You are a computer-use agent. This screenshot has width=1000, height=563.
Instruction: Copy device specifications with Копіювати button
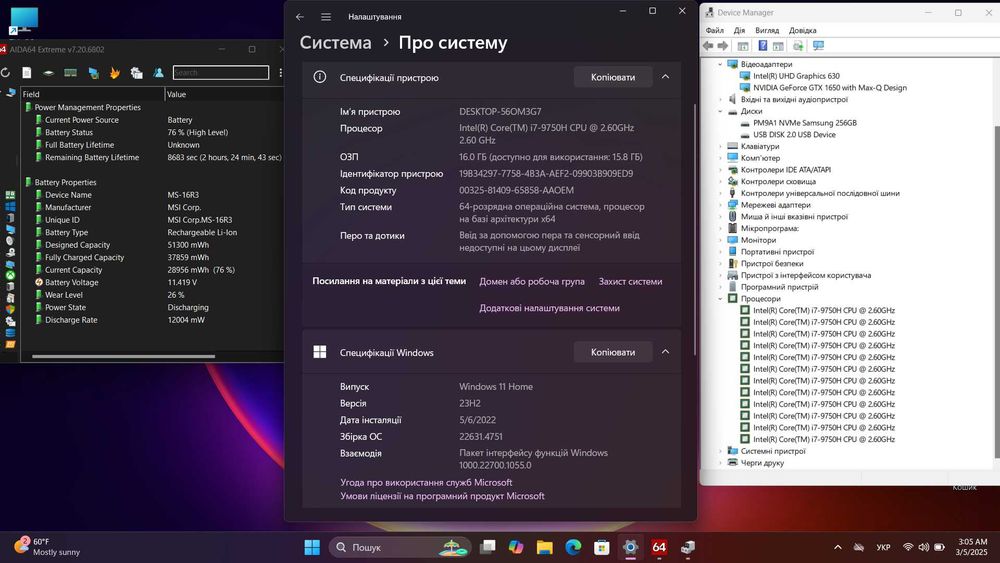pyautogui.click(x=613, y=77)
